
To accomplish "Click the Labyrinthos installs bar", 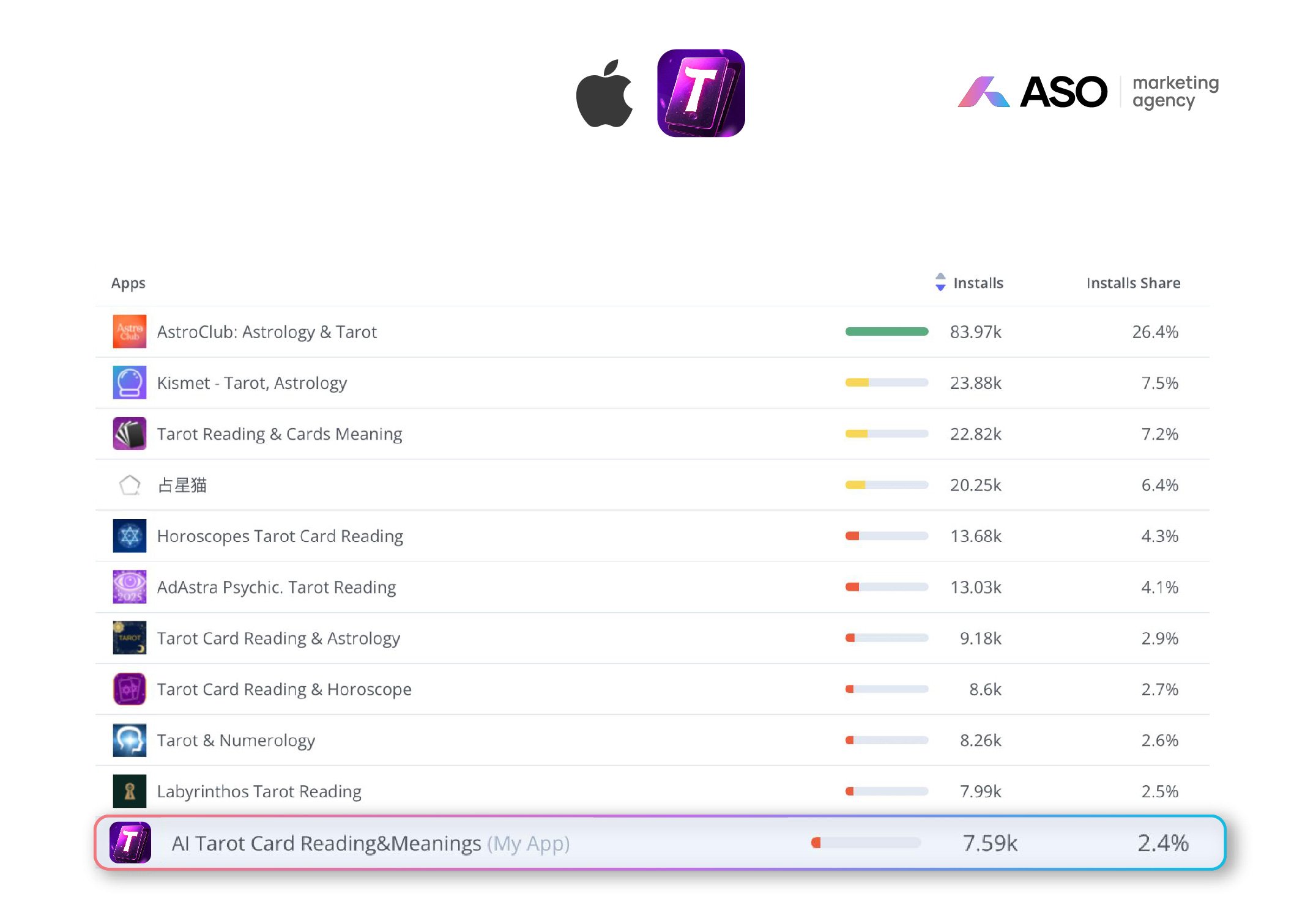I will (x=887, y=791).
